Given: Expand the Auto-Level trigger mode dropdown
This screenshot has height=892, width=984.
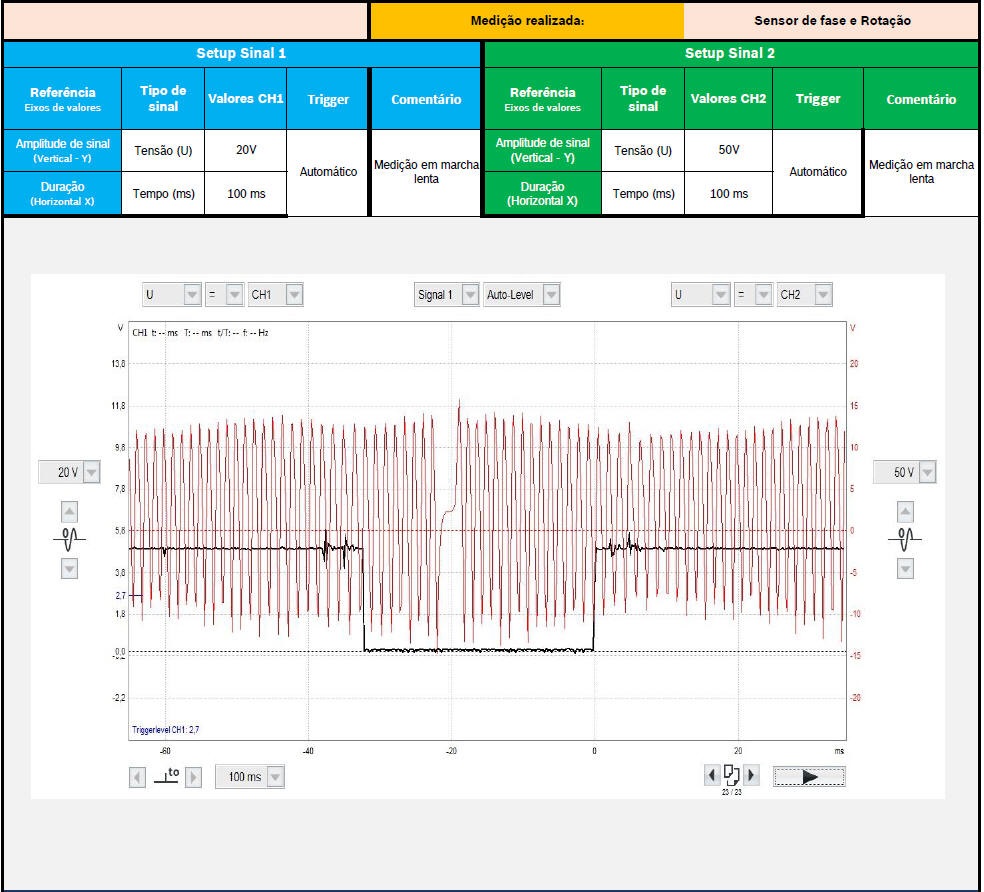Looking at the screenshot, I should click(549, 295).
